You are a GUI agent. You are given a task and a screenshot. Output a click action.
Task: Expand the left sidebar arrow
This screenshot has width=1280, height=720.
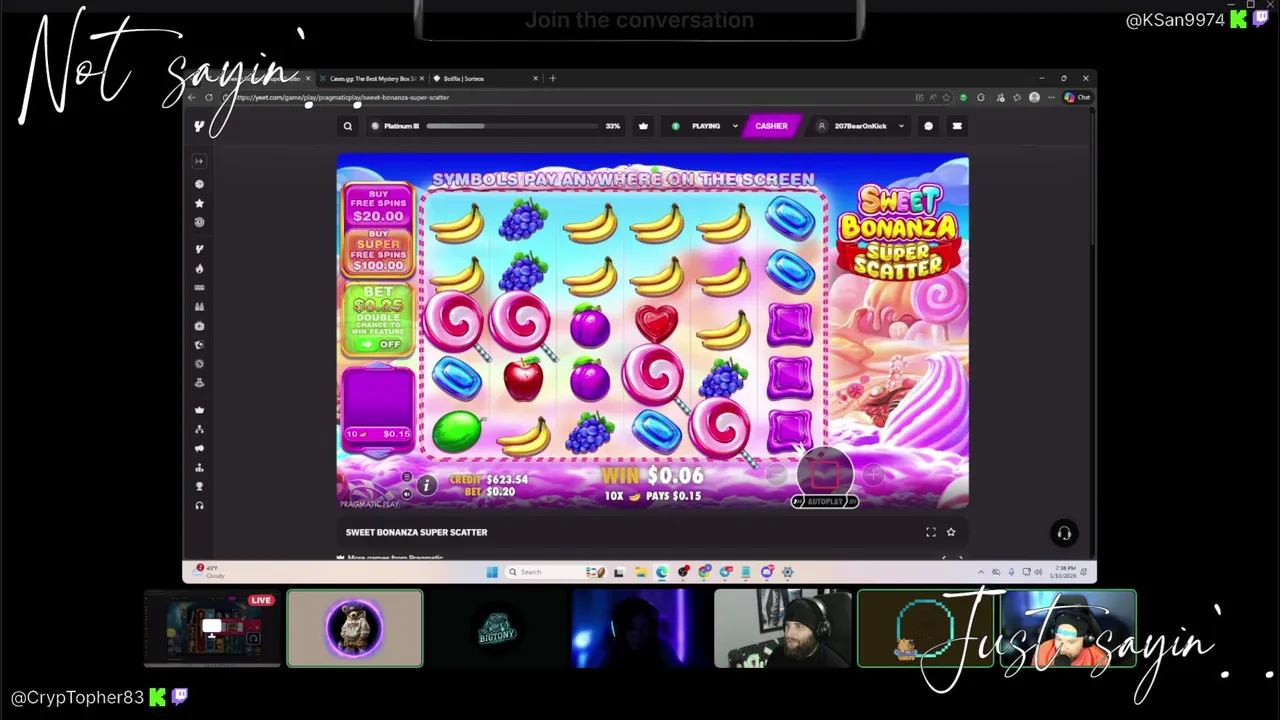tap(199, 161)
